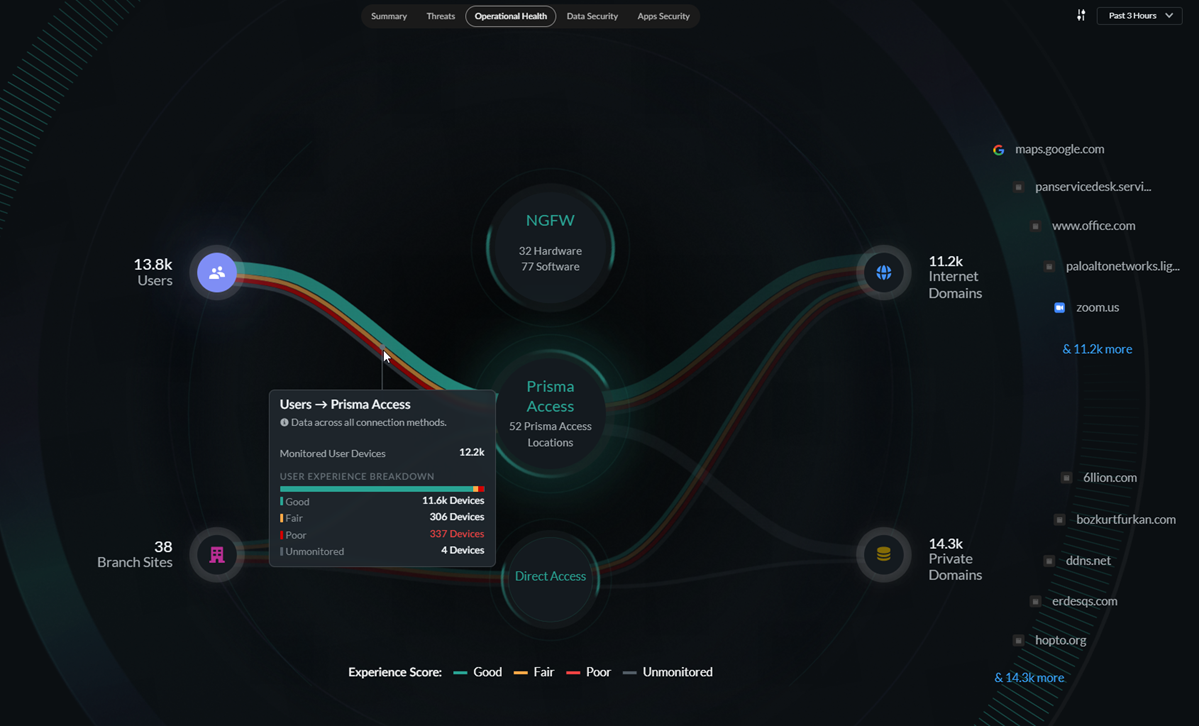Click the Good legend color swatch
The height and width of the screenshot is (726, 1199).
[x=460, y=672]
